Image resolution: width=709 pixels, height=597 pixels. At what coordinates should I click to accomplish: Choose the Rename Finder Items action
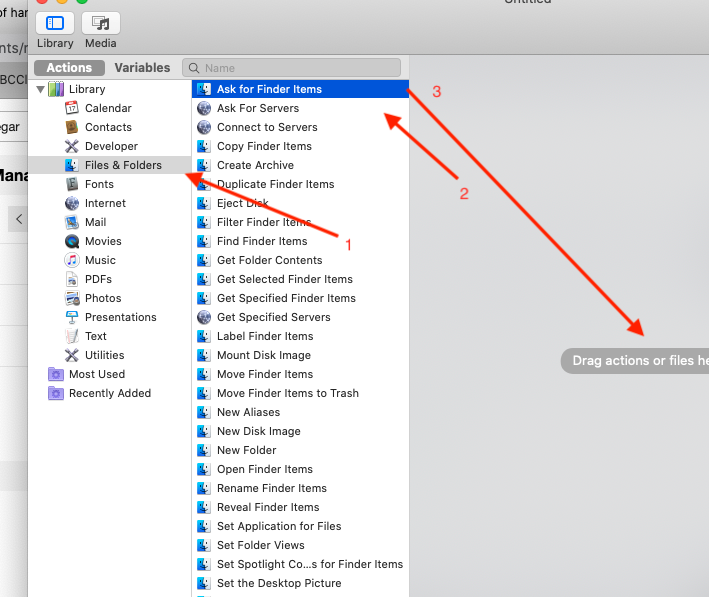coord(271,488)
